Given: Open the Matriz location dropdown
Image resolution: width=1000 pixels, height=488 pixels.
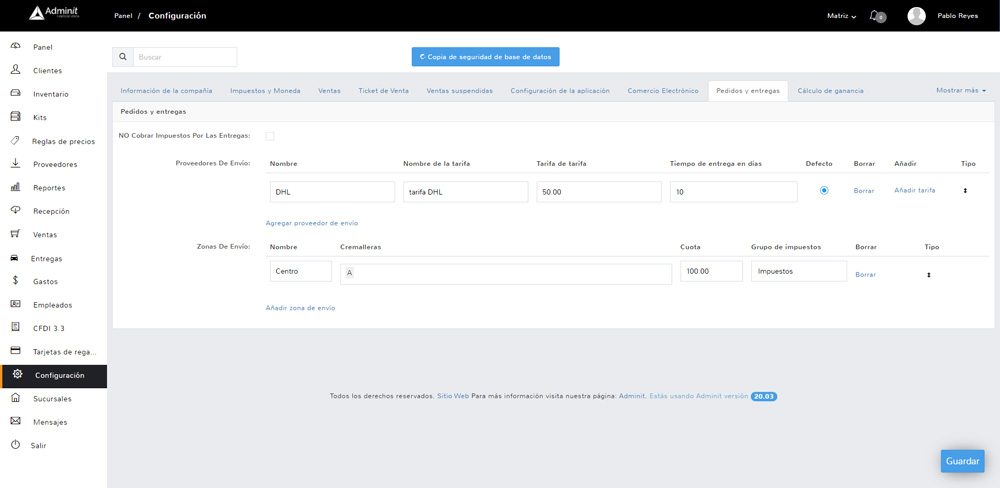Looking at the screenshot, I should [x=841, y=16].
